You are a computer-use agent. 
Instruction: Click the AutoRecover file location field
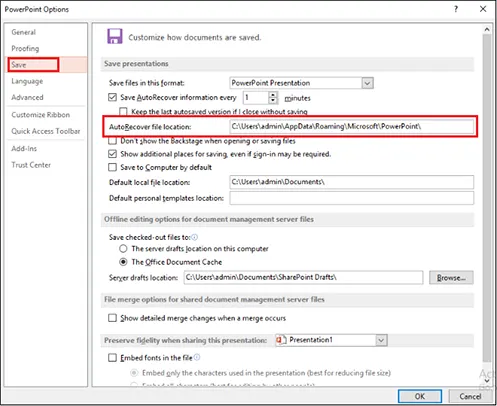352,126
